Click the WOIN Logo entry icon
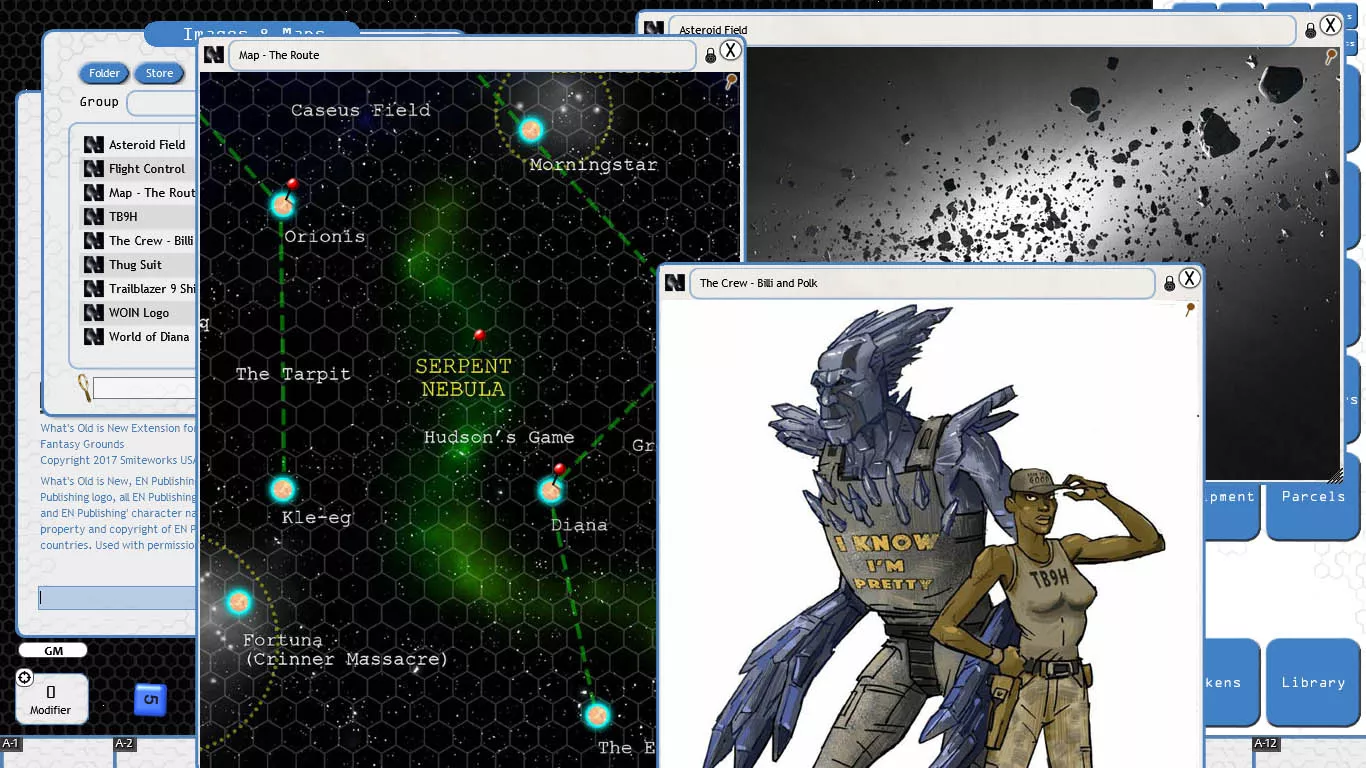1366x768 pixels. (x=94, y=313)
